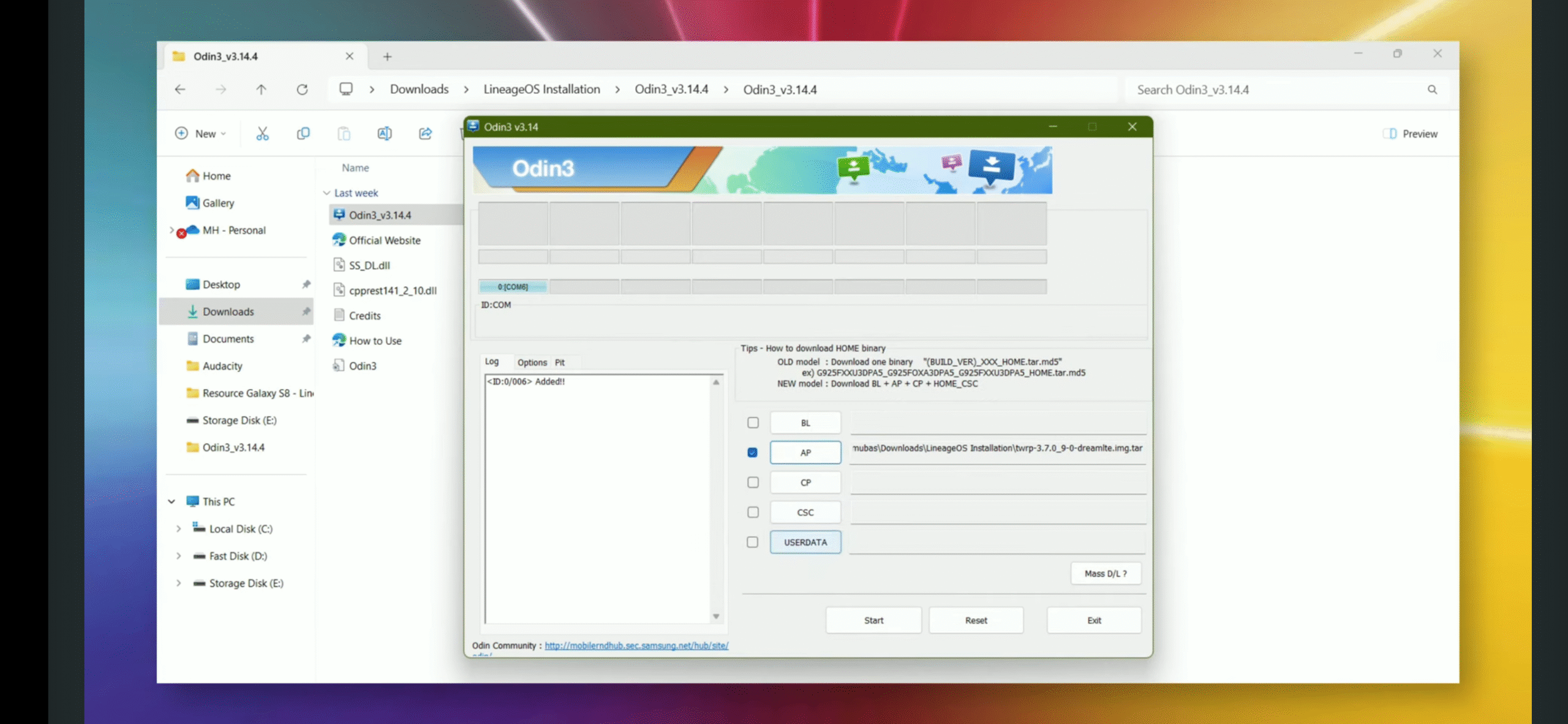
Task: Click log scrollbar down arrow
Action: tap(716, 617)
